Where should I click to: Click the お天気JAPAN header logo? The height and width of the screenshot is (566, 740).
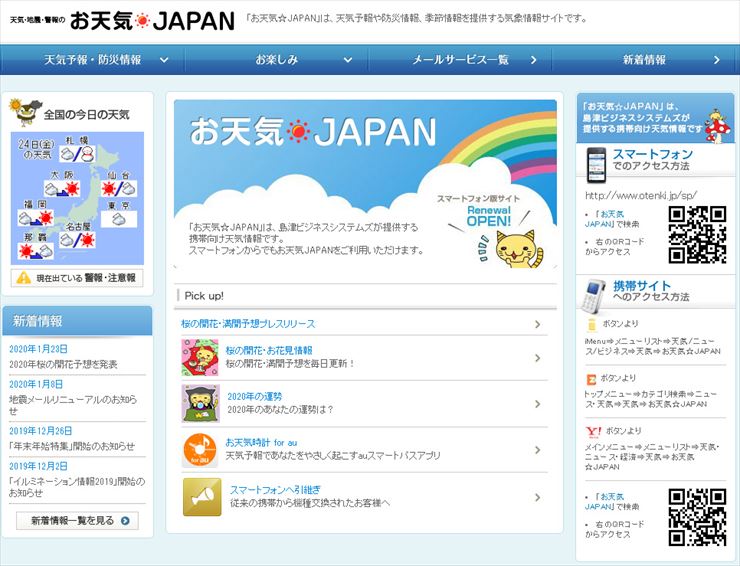[x=122, y=20]
